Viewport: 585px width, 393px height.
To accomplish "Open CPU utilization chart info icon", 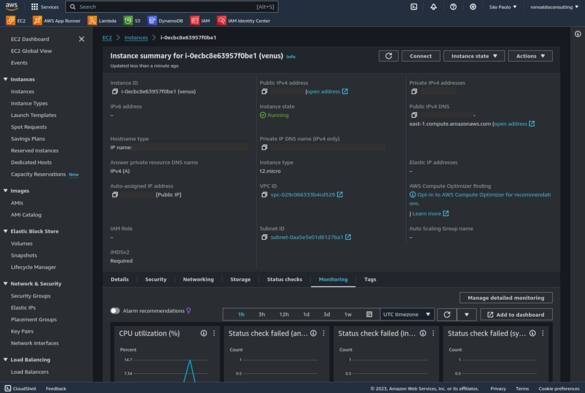I will pos(204,333).
